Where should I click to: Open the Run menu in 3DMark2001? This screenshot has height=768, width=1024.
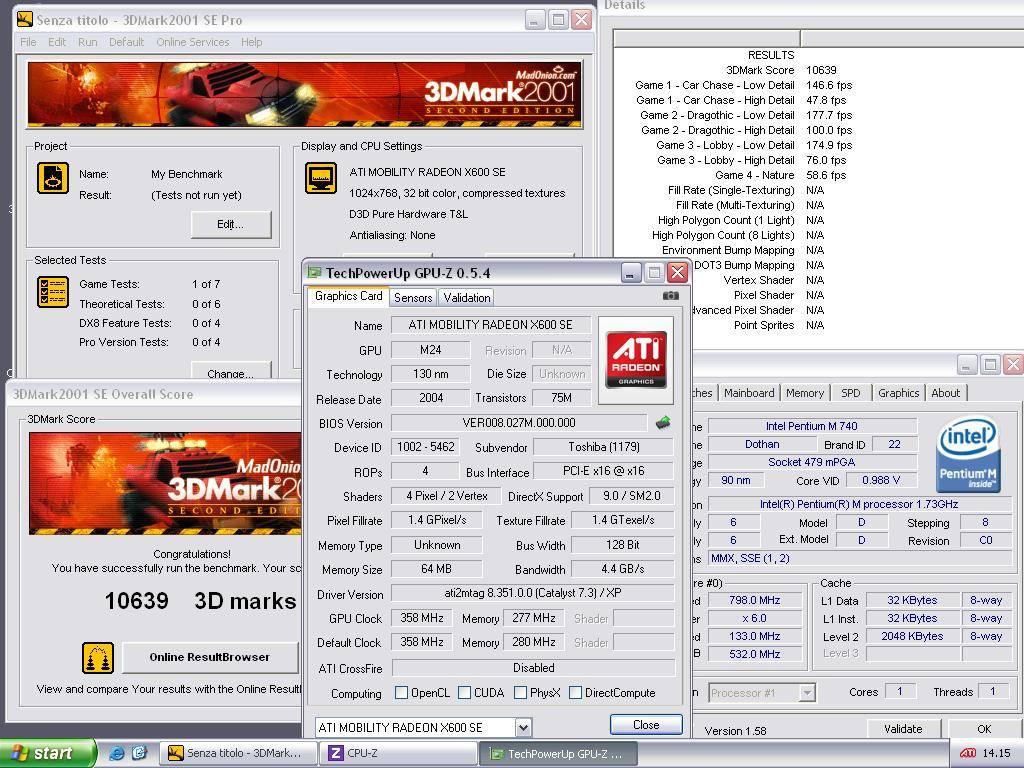(88, 42)
